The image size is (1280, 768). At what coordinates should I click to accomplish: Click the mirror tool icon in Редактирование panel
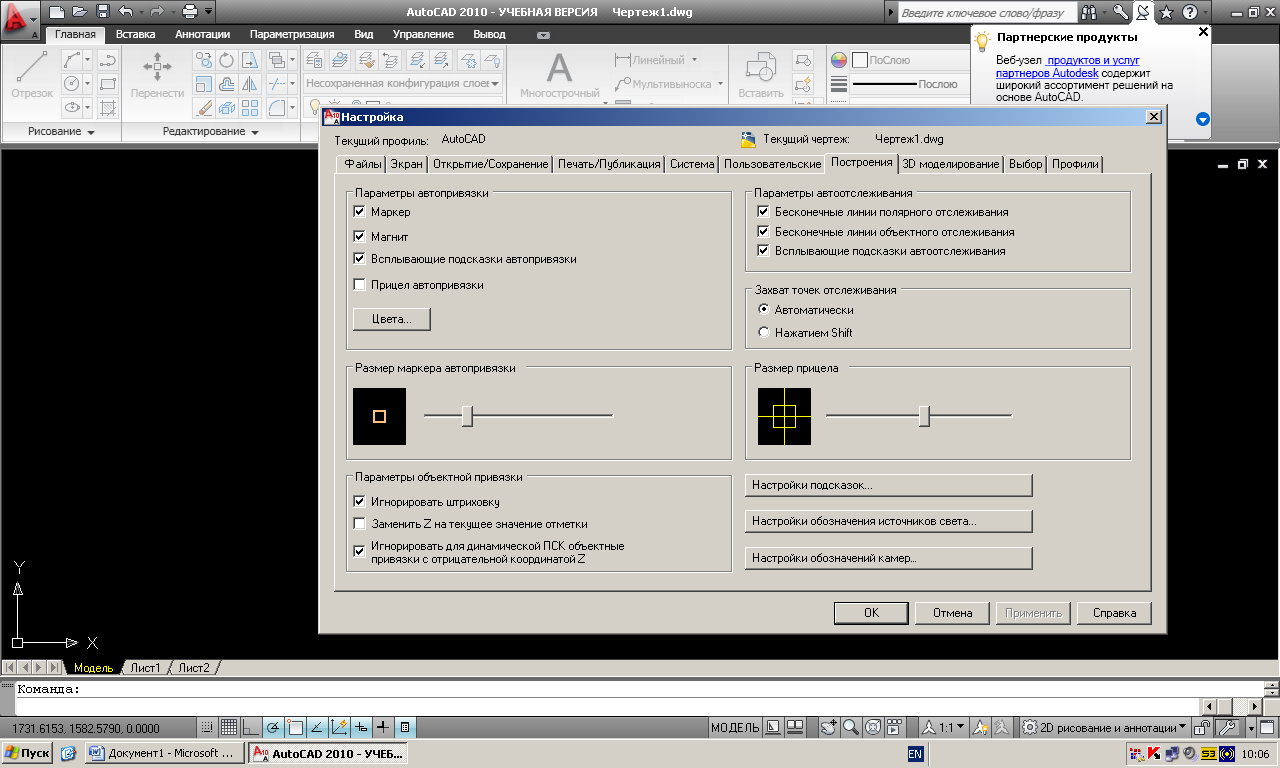coord(249,84)
